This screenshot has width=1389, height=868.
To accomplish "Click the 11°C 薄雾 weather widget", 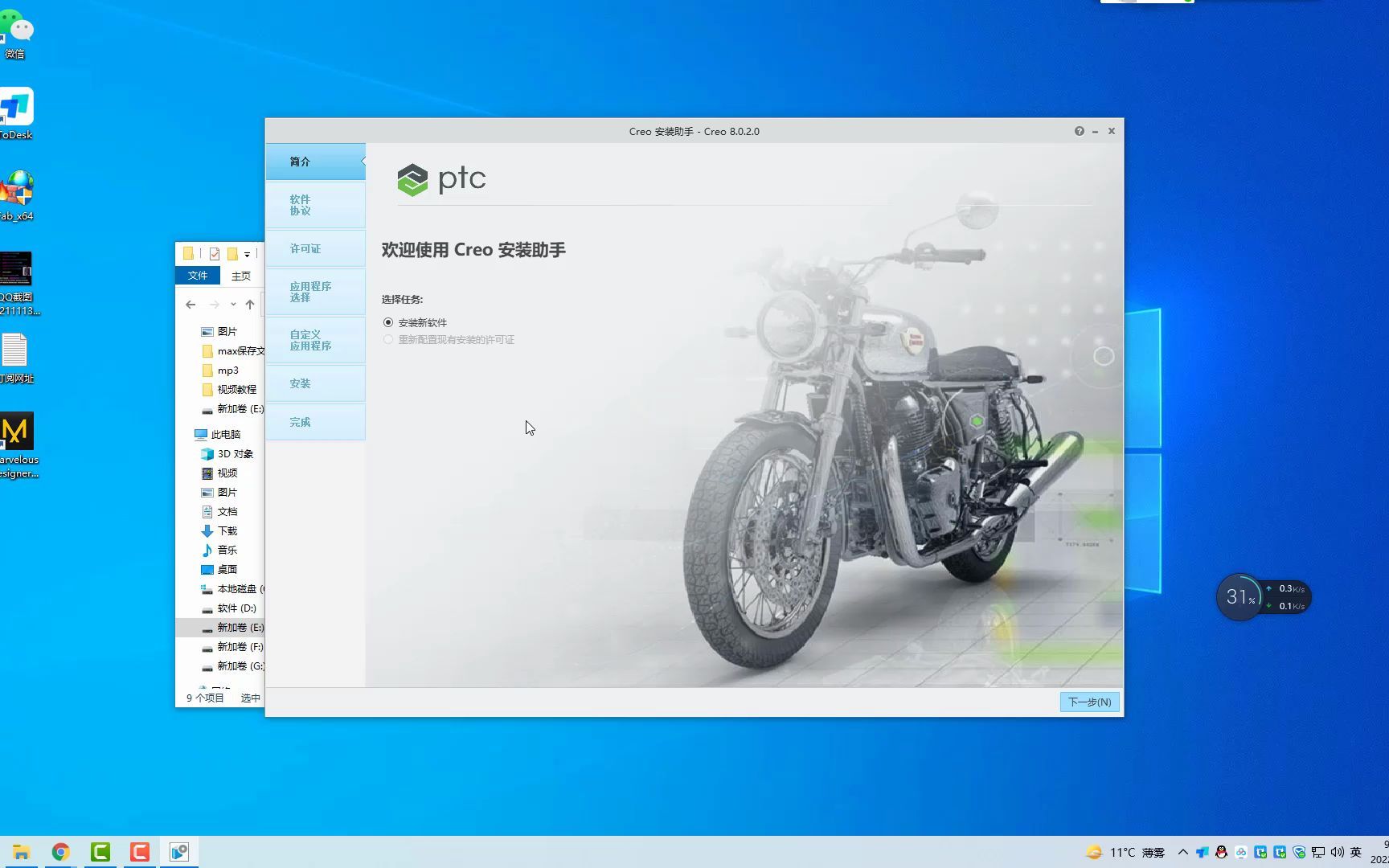I will [x=1125, y=852].
